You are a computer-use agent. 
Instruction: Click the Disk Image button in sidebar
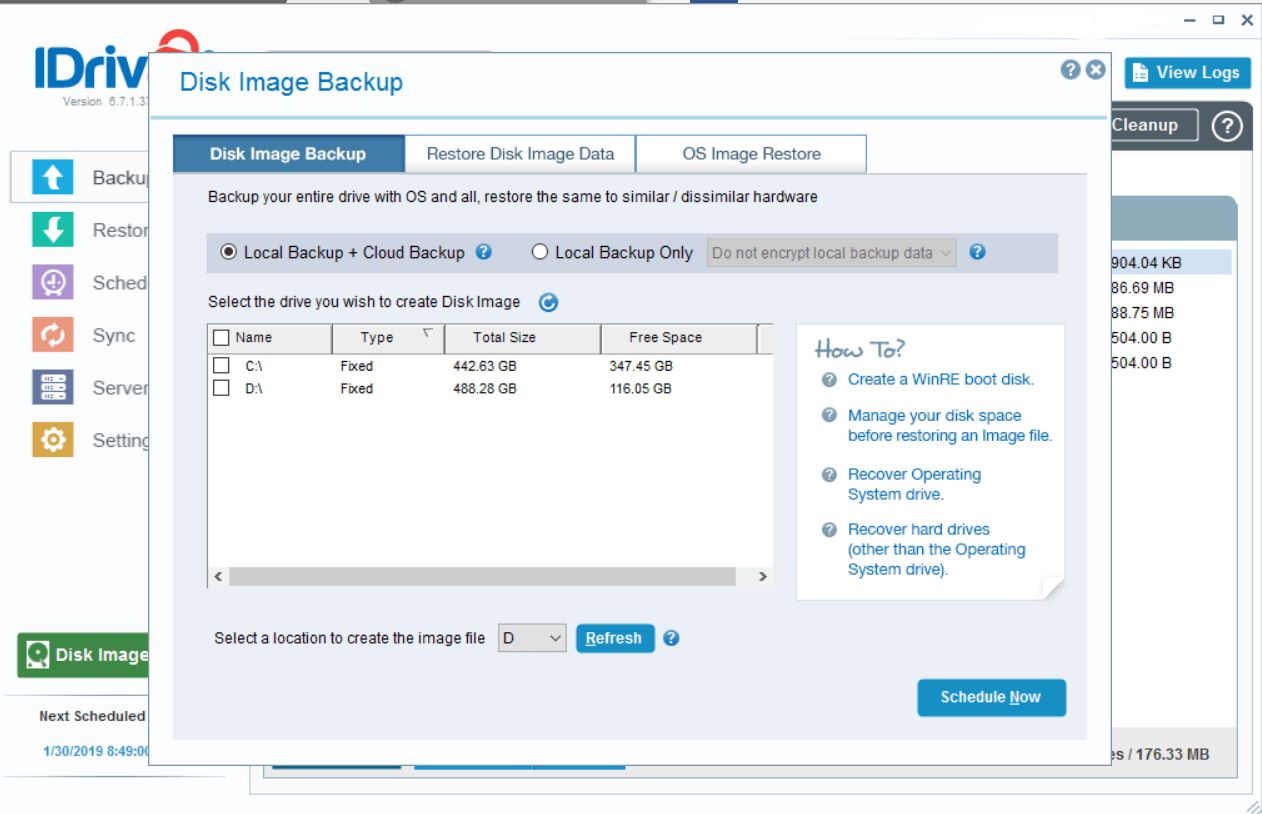pos(84,655)
